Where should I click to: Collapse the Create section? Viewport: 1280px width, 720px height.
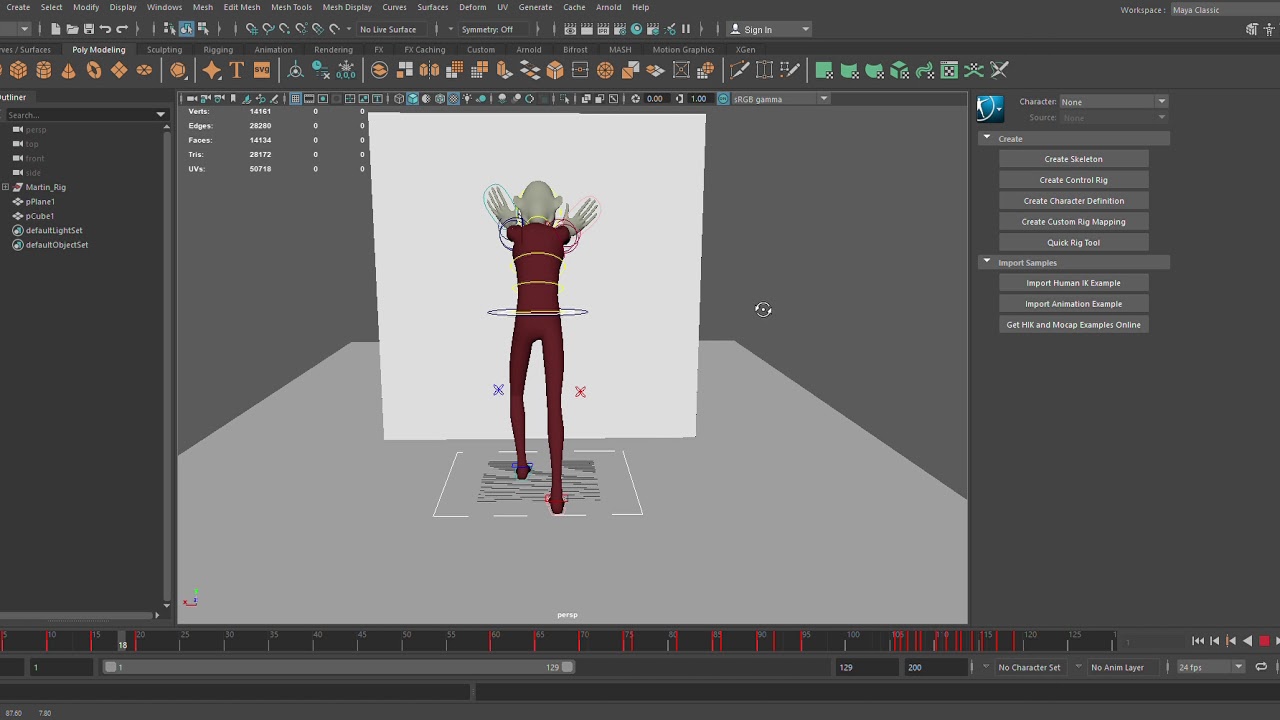point(987,138)
